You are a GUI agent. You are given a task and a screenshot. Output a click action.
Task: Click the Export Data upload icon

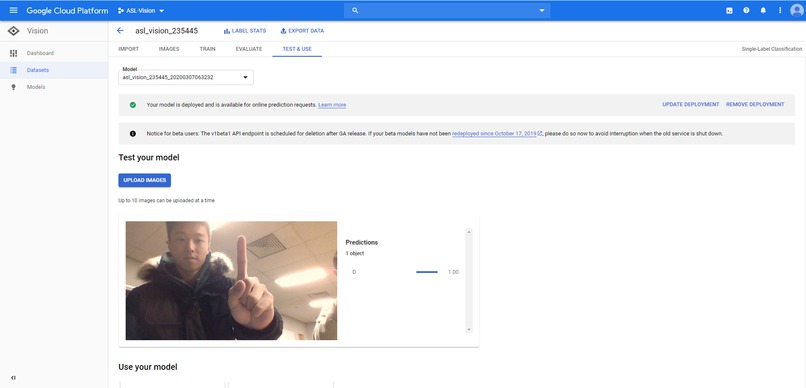(x=283, y=31)
